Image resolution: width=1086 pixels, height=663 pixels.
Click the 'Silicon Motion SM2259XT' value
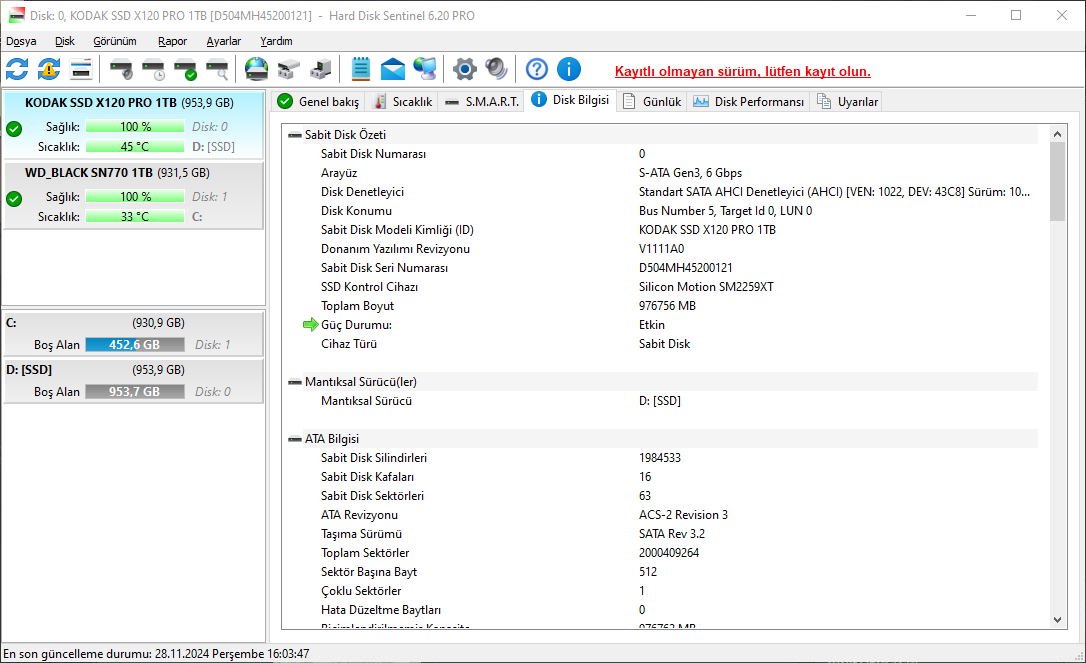(x=706, y=287)
